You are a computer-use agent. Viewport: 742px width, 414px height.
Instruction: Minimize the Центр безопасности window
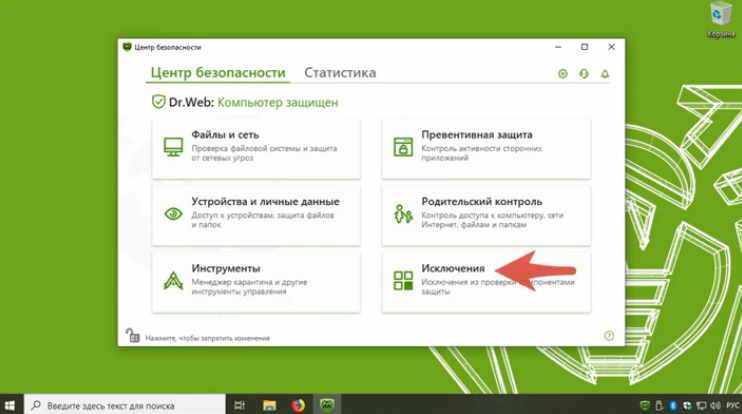click(558, 47)
